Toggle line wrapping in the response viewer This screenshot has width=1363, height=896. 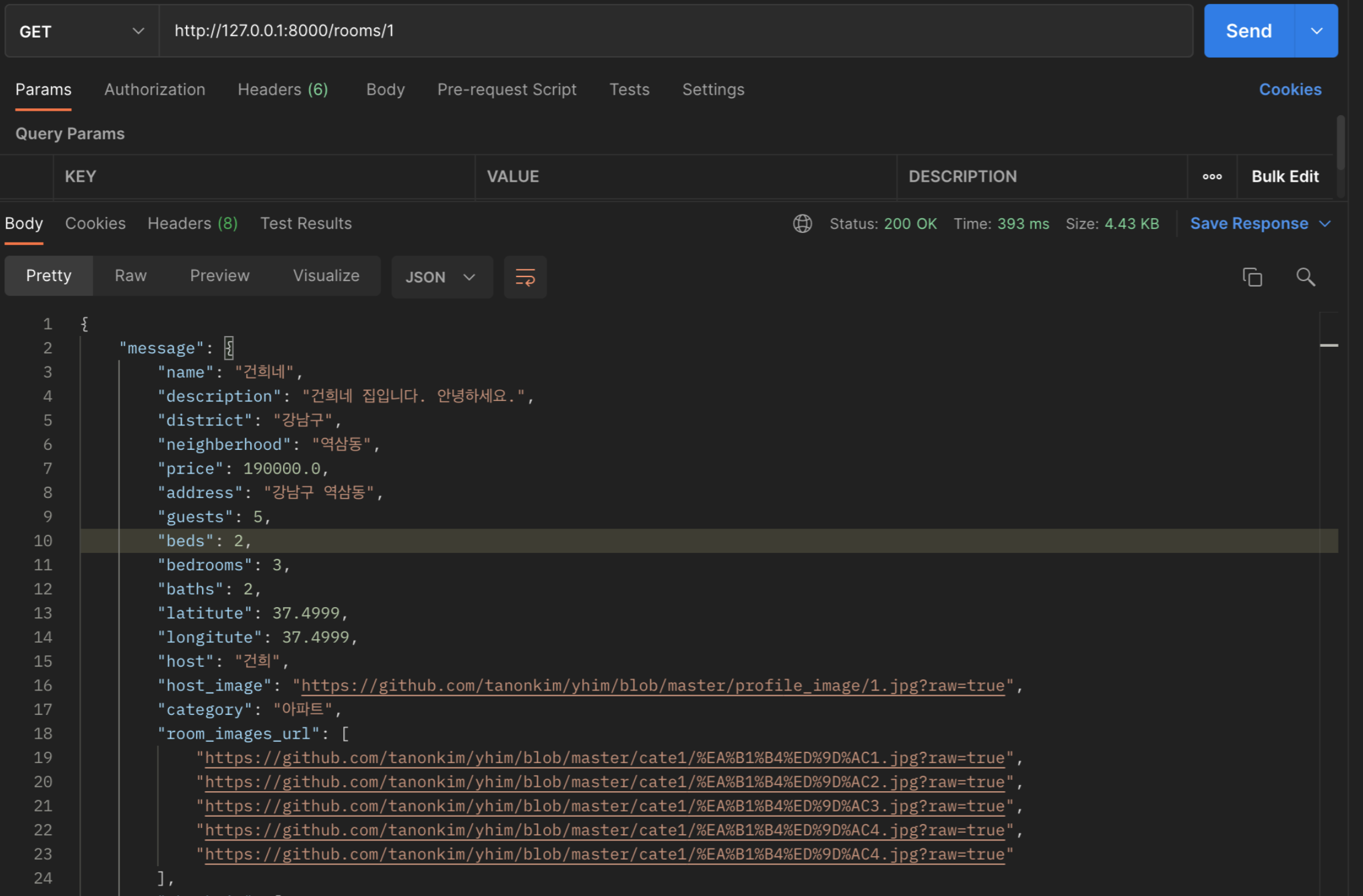525,277
